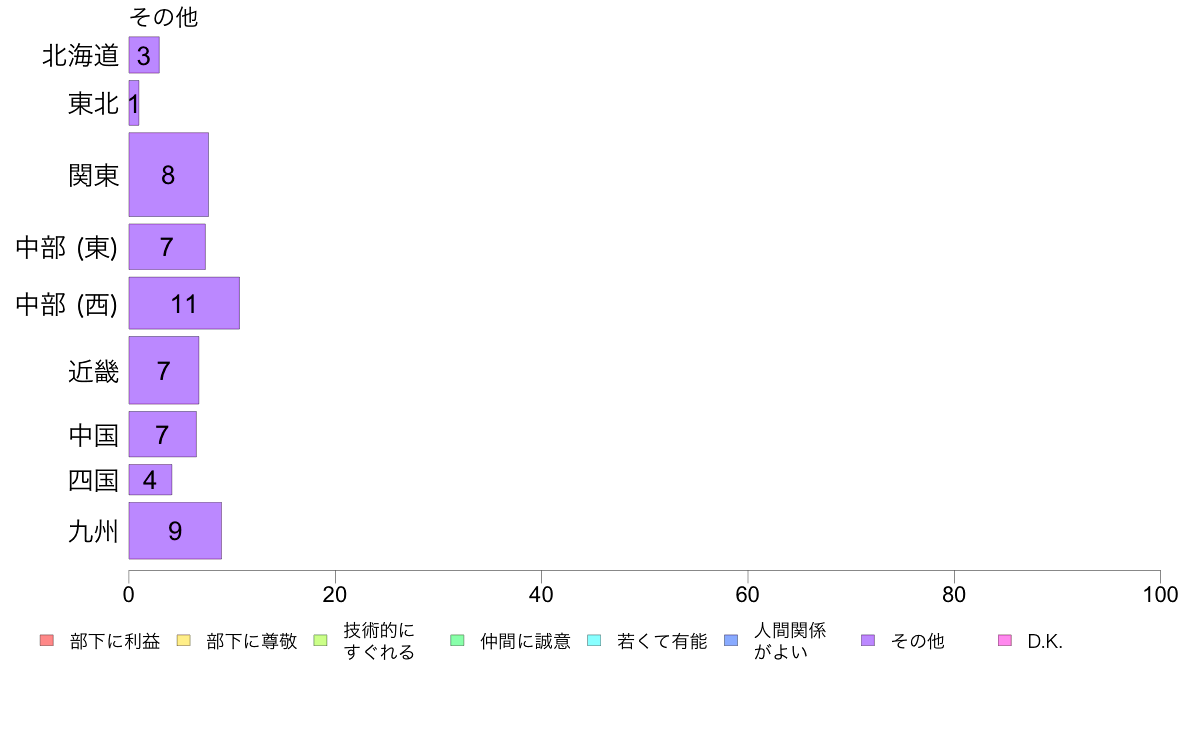Click the red 部下に利益 legend swatch
The height and width of the screenshot is (736, 1188).
coord(47,640)
